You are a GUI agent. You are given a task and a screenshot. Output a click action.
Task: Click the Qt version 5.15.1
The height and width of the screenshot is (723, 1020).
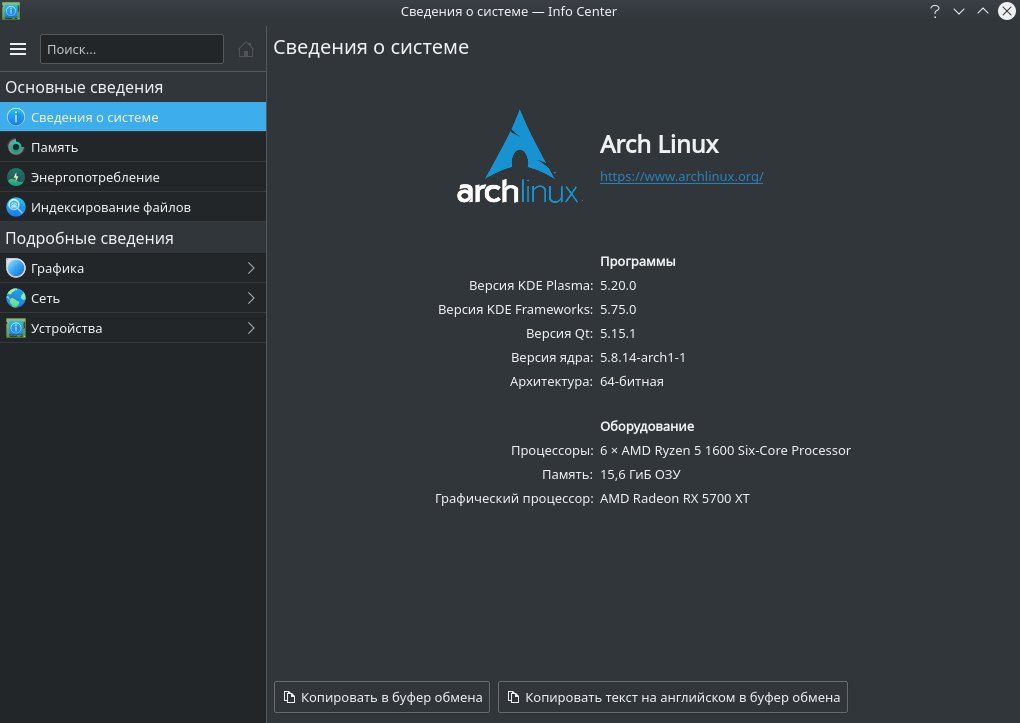tap(617, 334)
